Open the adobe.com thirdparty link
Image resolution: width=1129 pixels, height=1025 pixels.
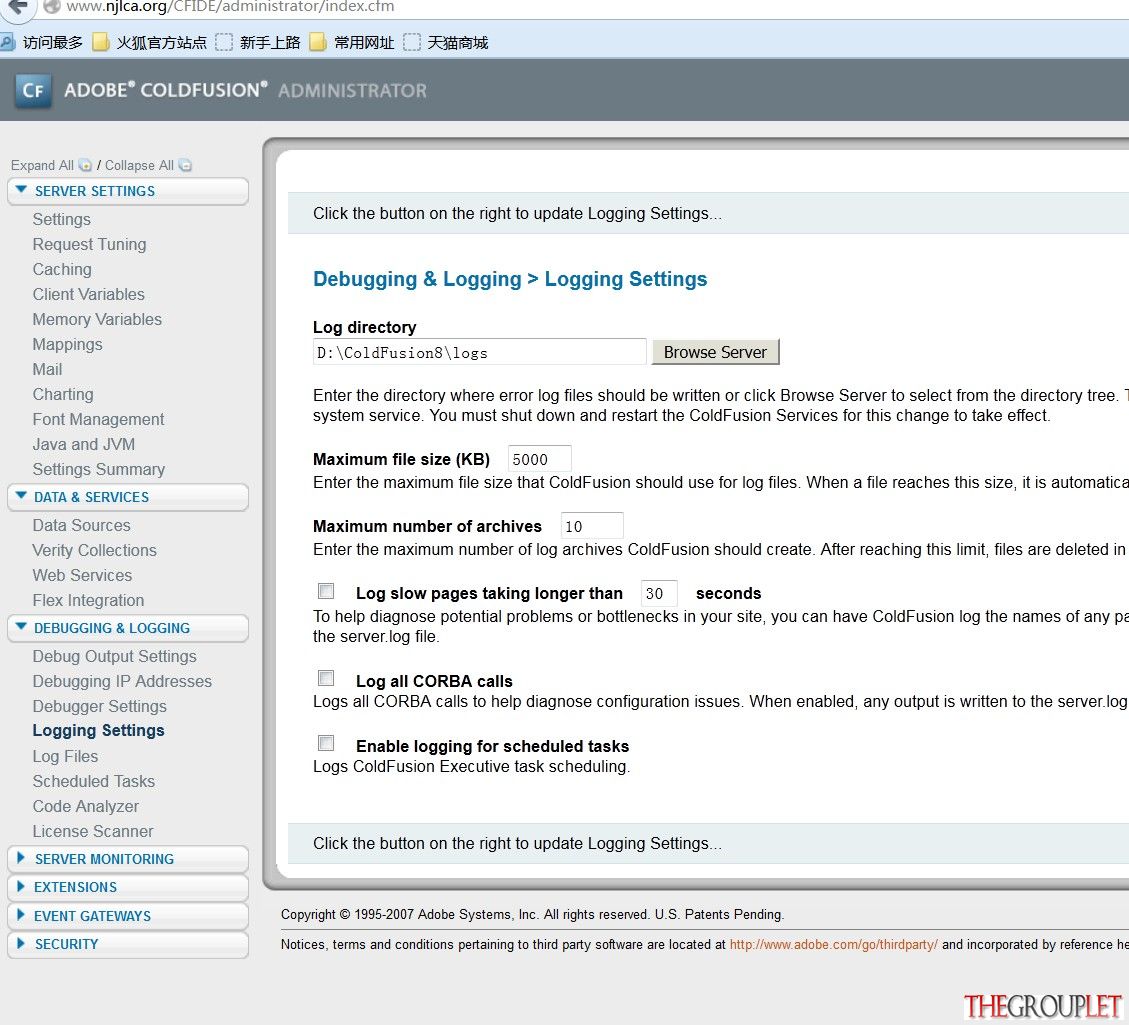(x=834, y=944)
